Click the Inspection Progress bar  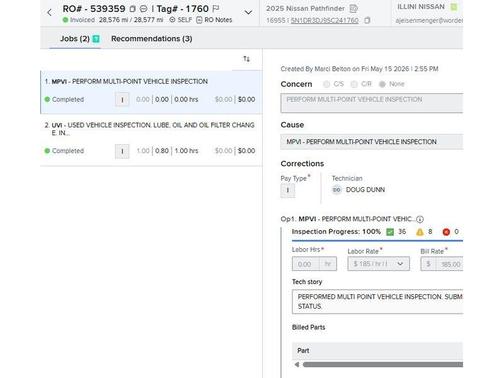pos(377,240)
